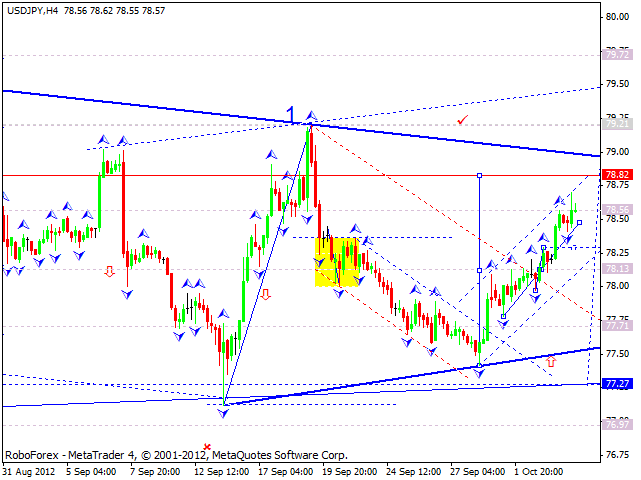Select the square handle near 78.50 at right edge
This screenshot has height=480, width=641.
pos(580,223)
